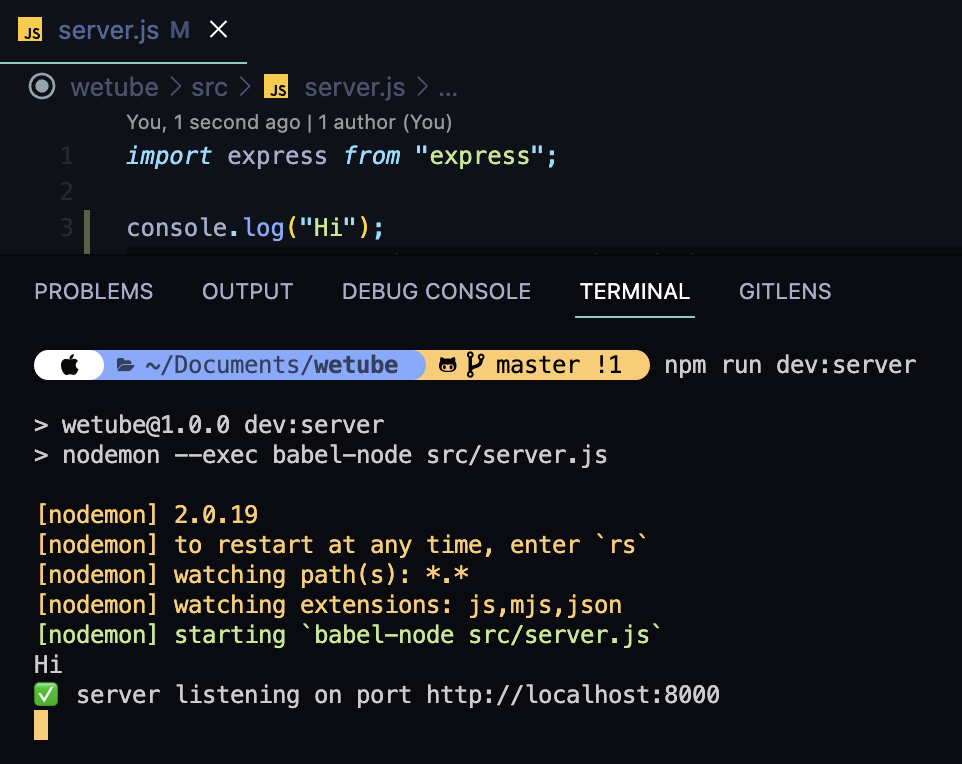Close the server.js editor tab
Viewport: 962px width, 764px height.
tap(218, 29)
